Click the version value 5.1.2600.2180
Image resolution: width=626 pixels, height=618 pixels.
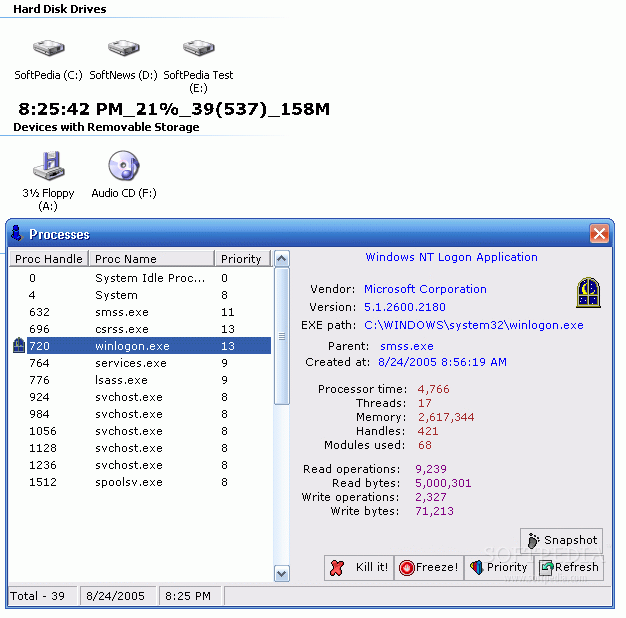404,307
